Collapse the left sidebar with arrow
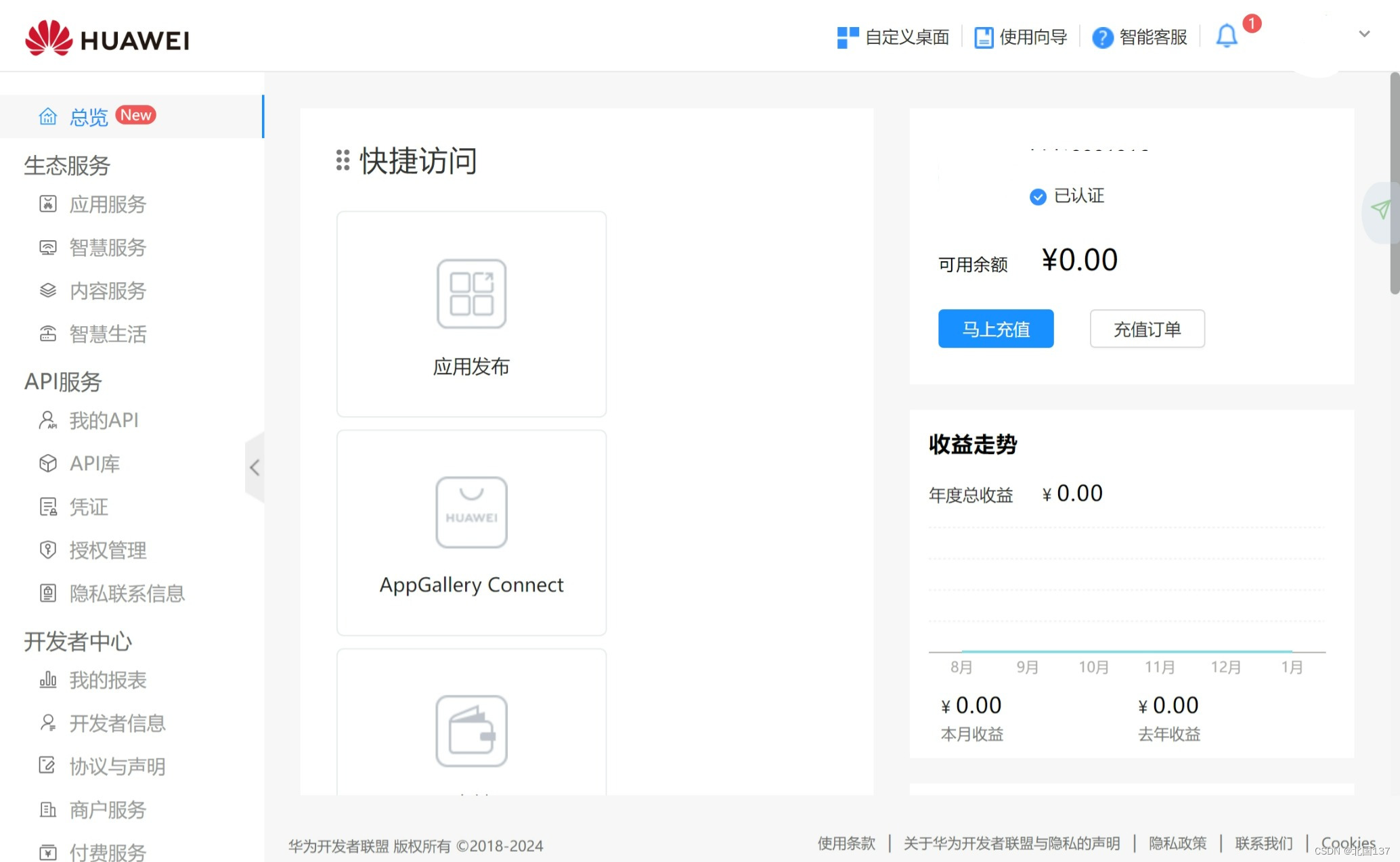This screenshot has width=1400, height=862. pos(255,468)
